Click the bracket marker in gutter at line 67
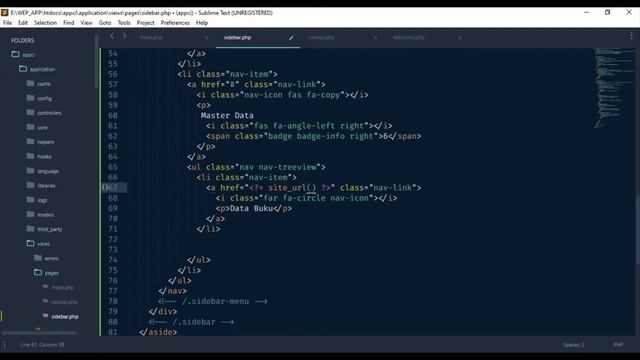This screenshot has width=640, height=360. pos(105,187)
